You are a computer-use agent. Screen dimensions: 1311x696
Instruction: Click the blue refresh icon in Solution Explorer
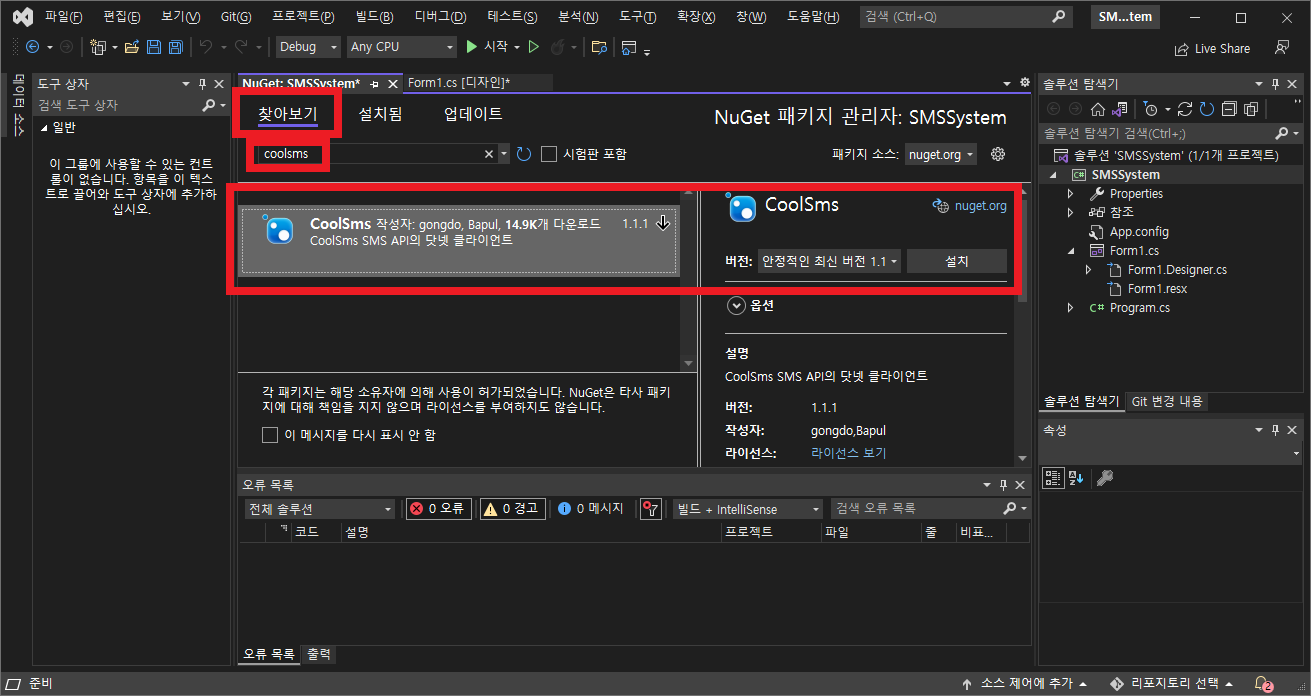pos(1207,108)
